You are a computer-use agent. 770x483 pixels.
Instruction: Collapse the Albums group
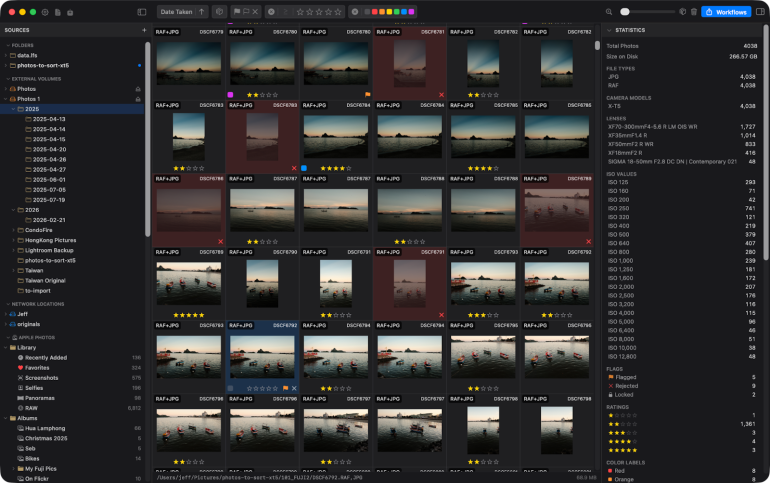tap(6, 418)
